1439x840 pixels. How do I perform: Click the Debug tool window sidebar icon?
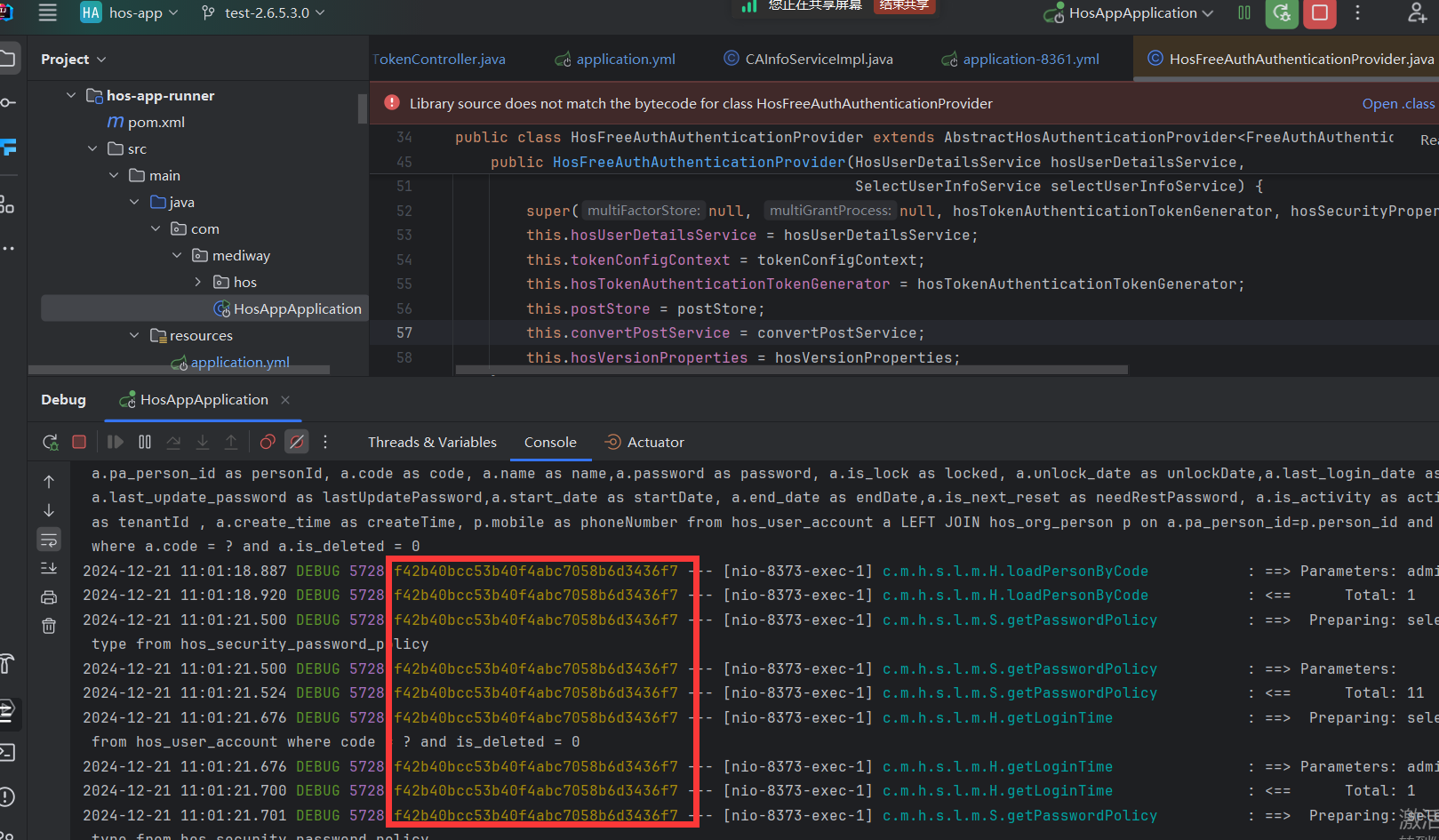click(7, 710)
